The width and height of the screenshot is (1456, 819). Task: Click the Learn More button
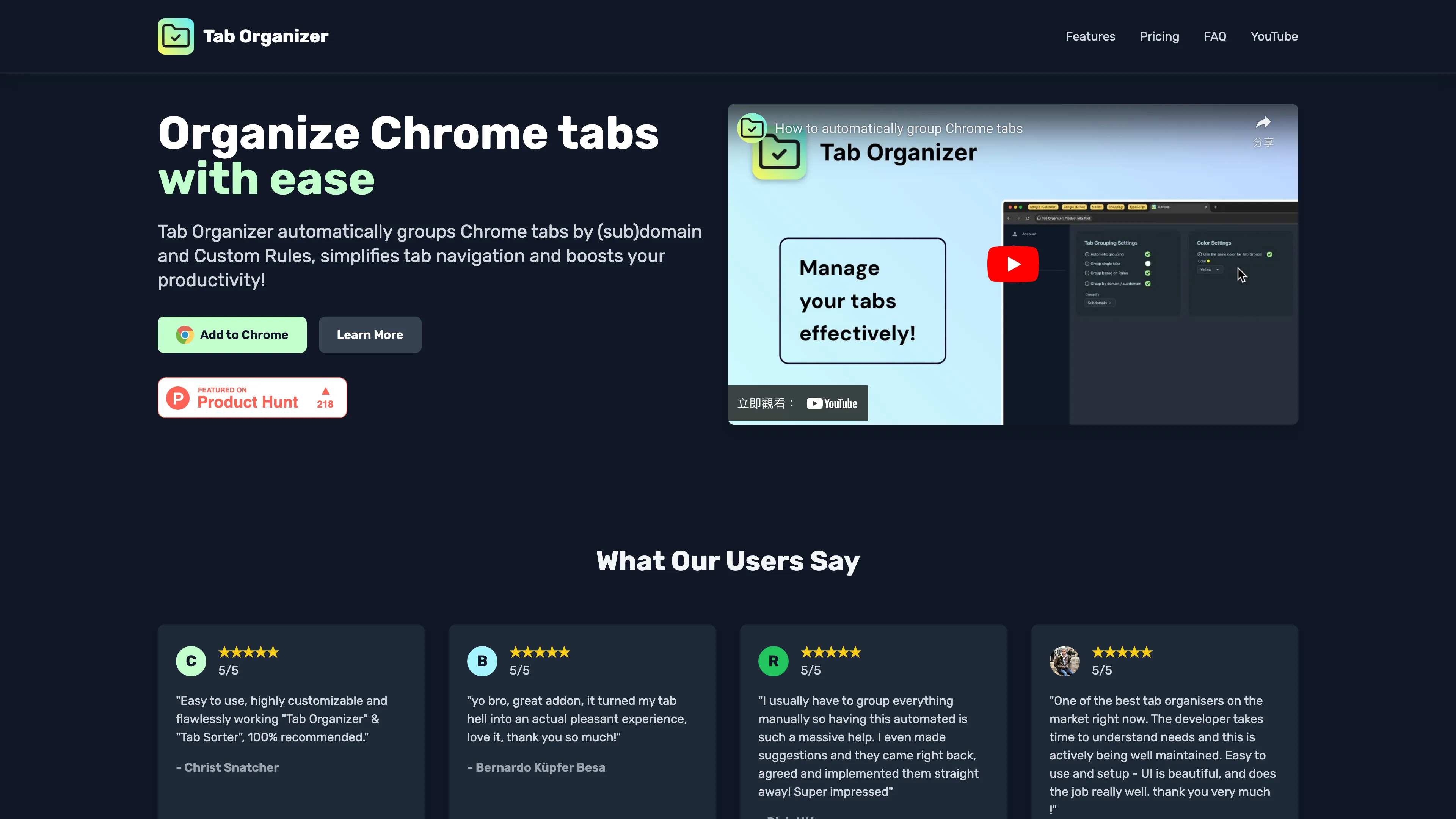click(x=370, y=334)
